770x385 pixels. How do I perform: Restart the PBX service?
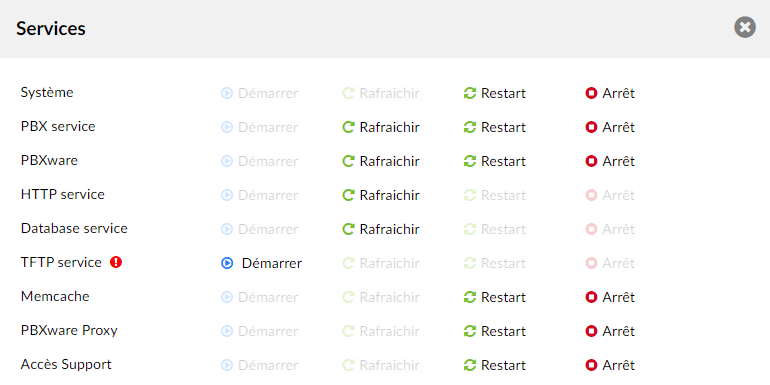495,127
